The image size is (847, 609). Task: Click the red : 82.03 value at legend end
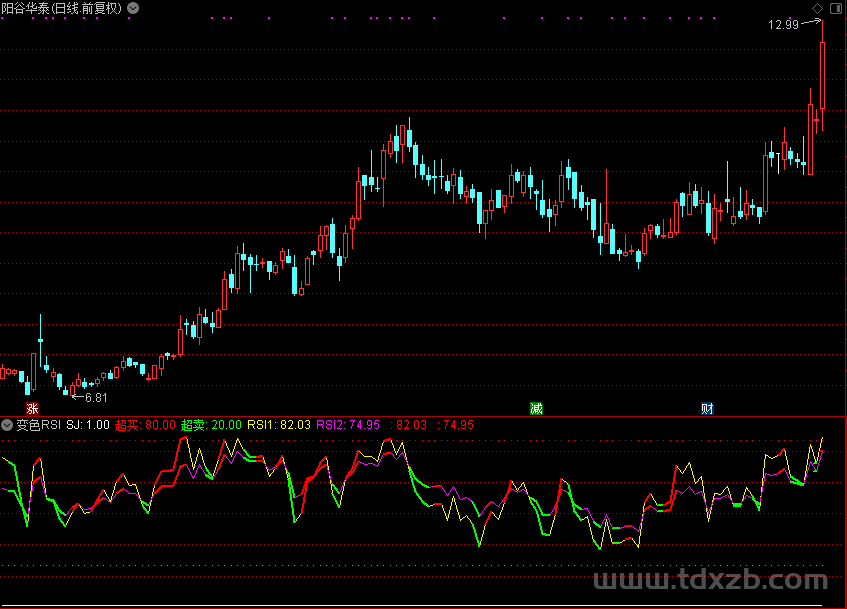coord(408,425)
